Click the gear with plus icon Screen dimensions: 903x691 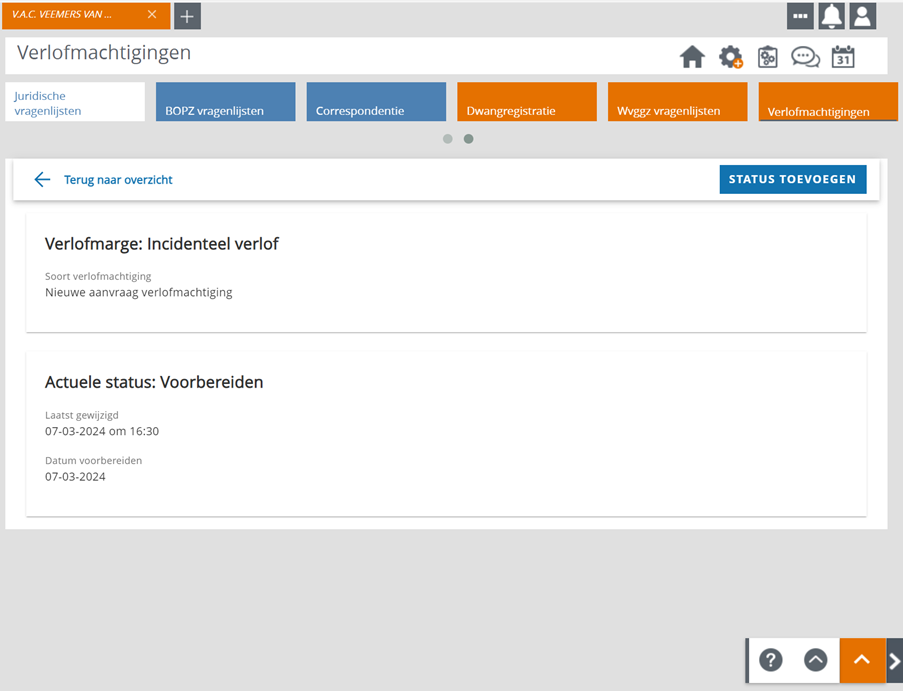pos(731,57)
